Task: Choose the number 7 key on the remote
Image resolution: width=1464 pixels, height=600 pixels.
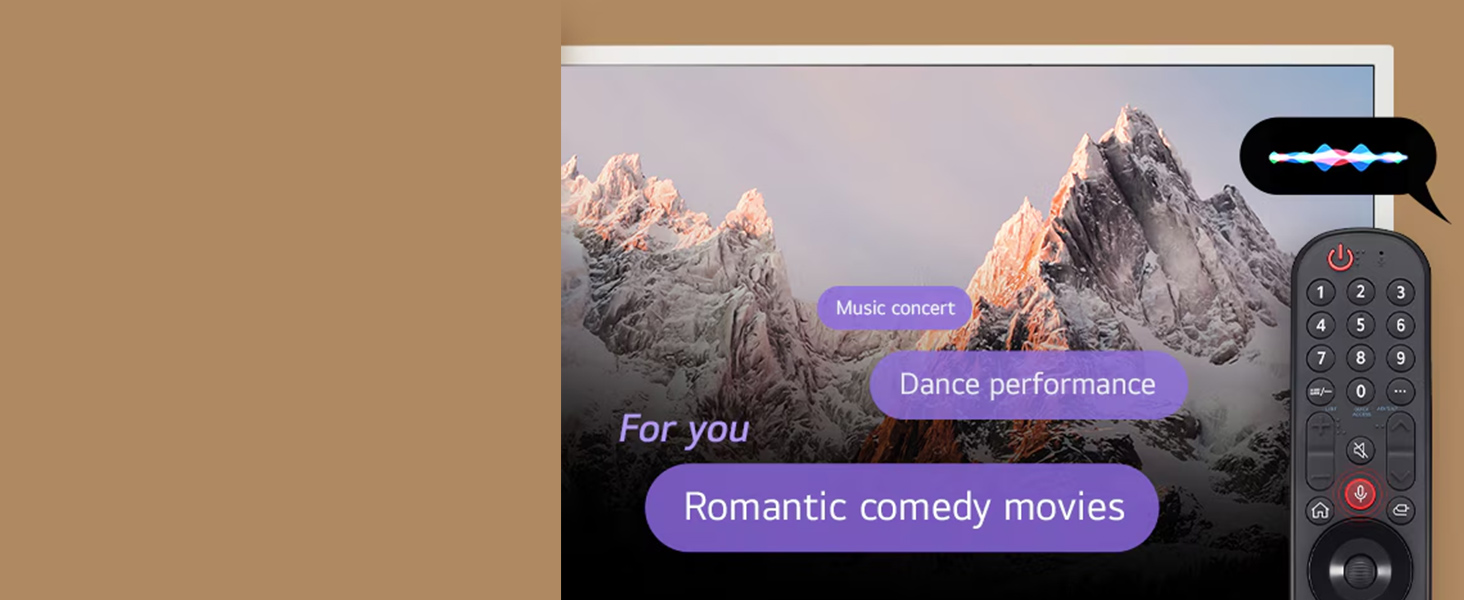Action: tap(1321, 358)
